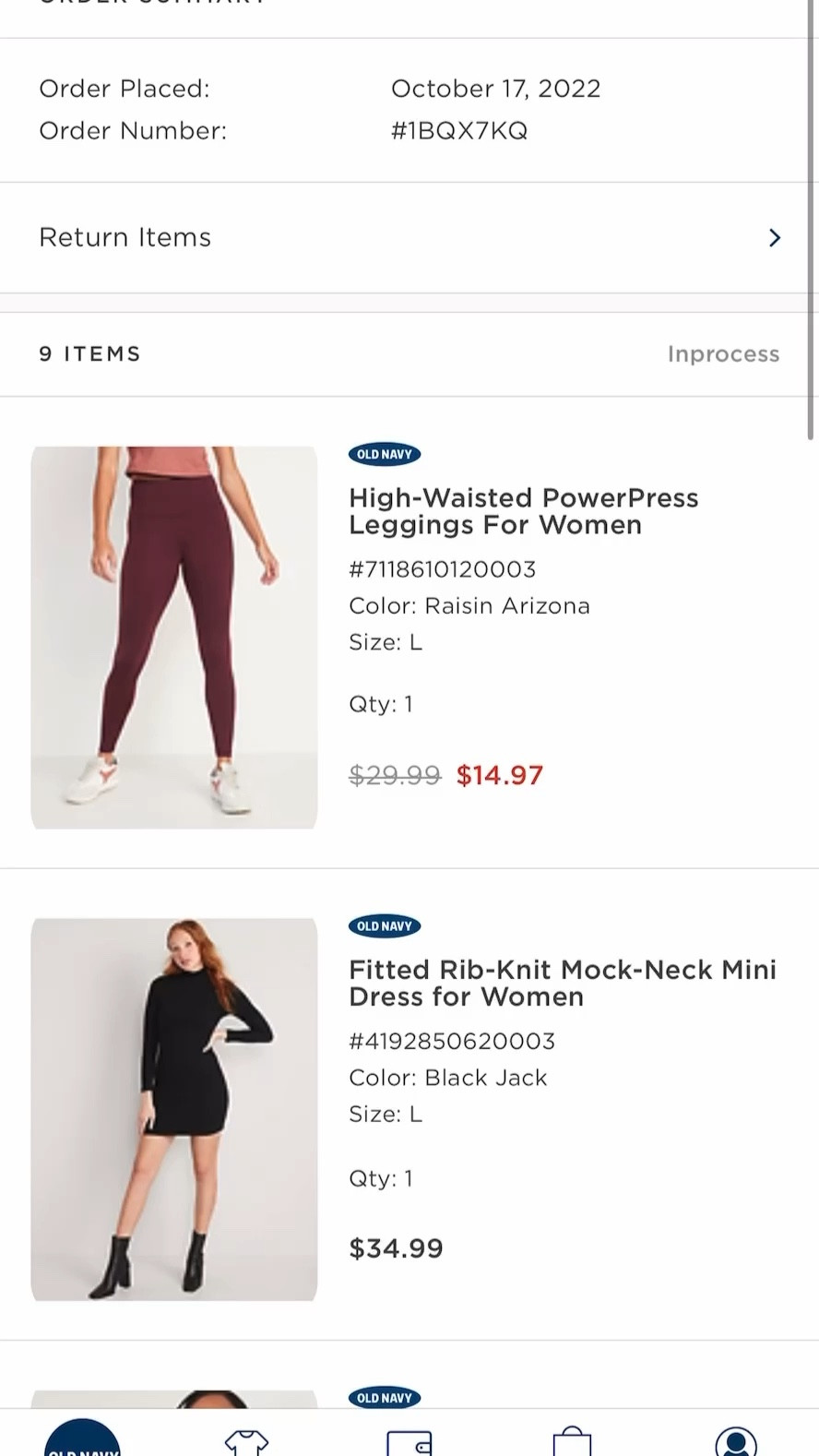Click the Old Navy badge above the leggings

(384, 454)
